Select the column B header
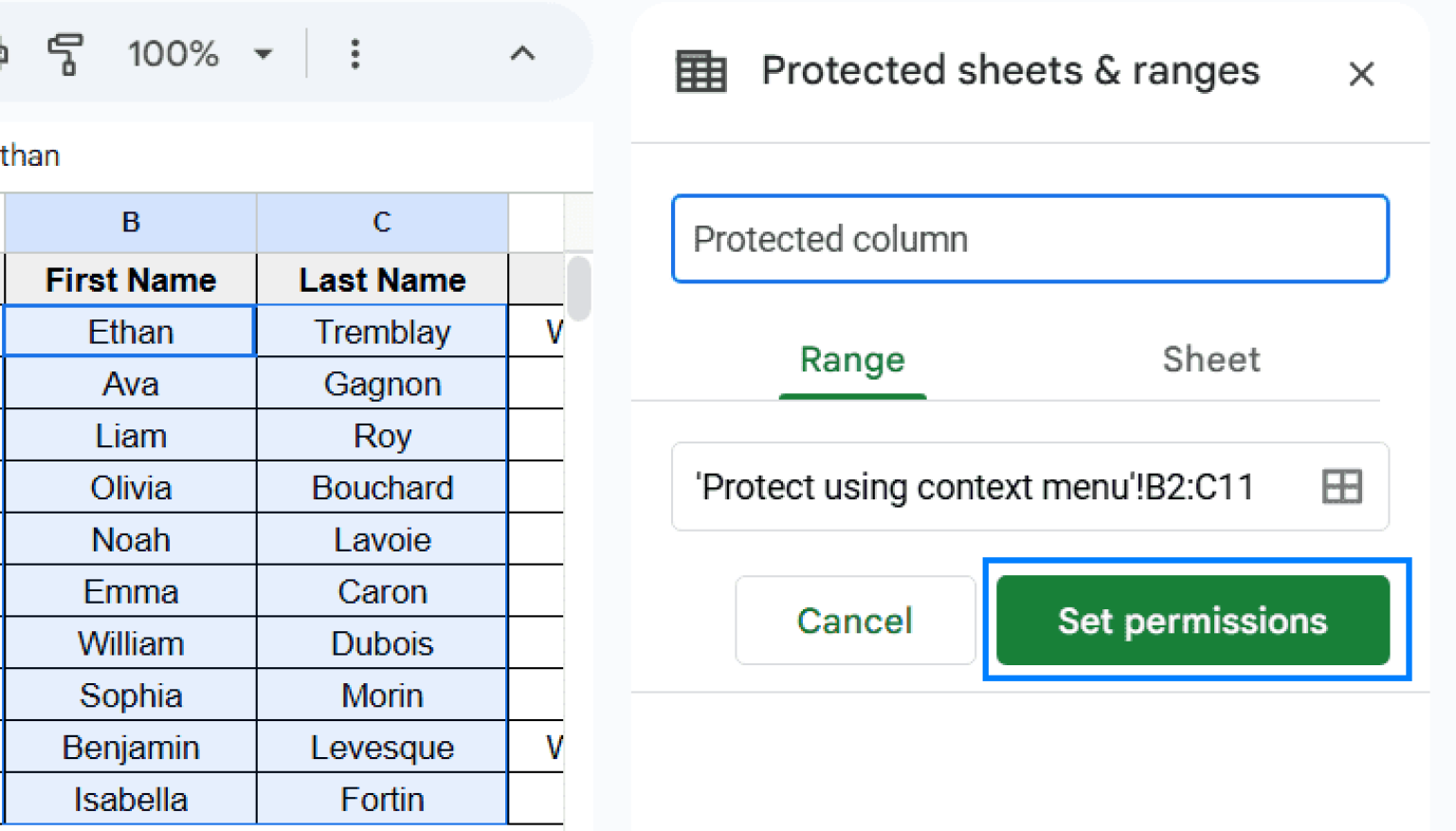1456x831 pixels. [x=130, y=222]
